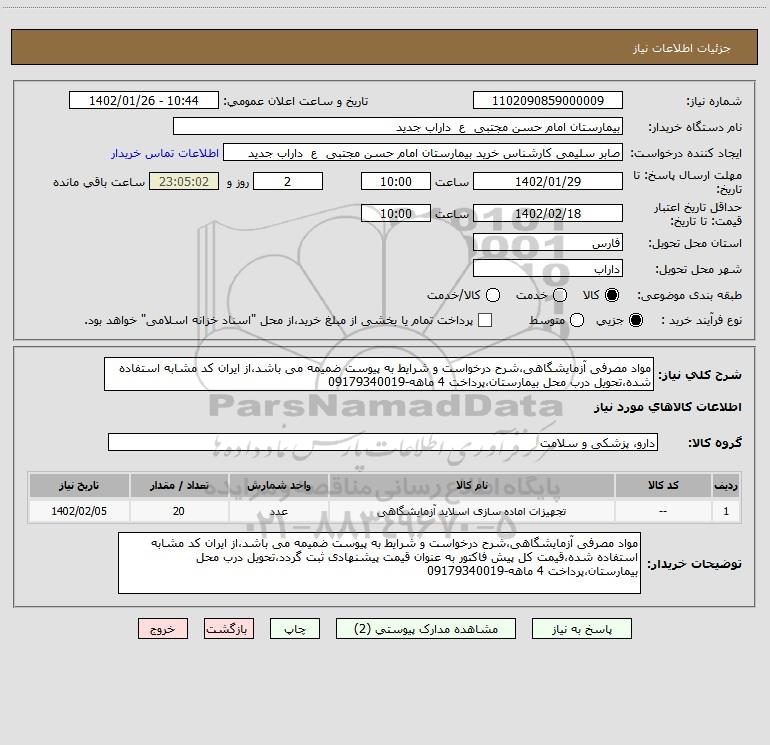Viewport: 770px width, 745px height.
Task: Click the خروج exit button
Action: 163,629
